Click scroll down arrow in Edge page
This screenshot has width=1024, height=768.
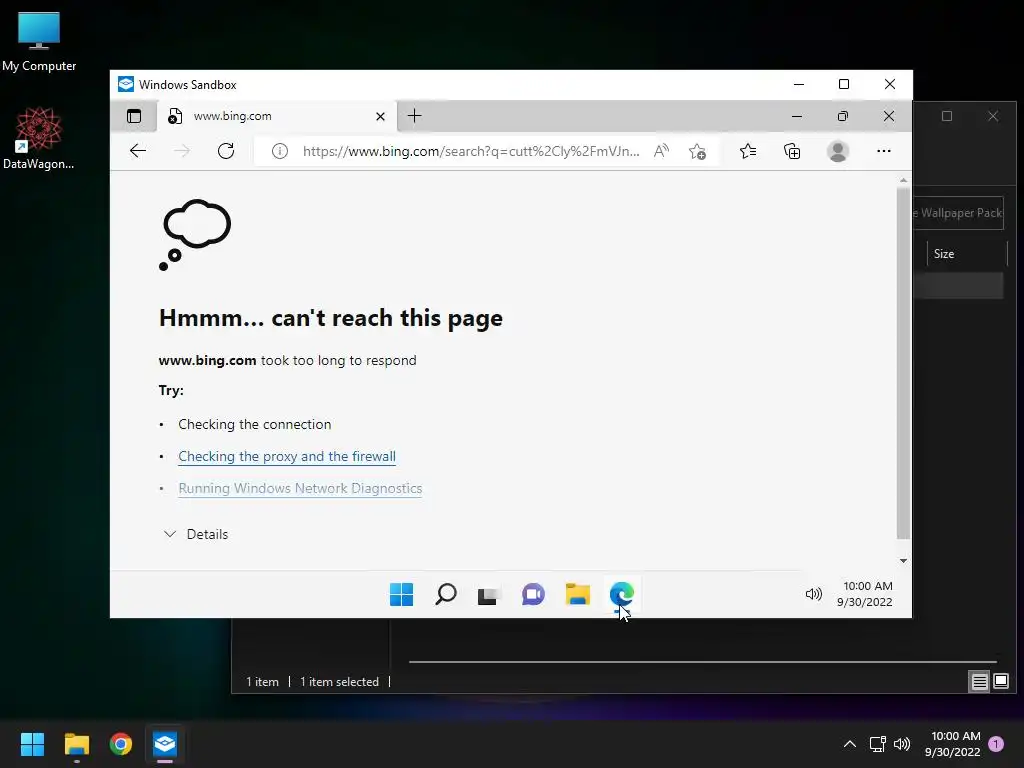coord(903,561)
